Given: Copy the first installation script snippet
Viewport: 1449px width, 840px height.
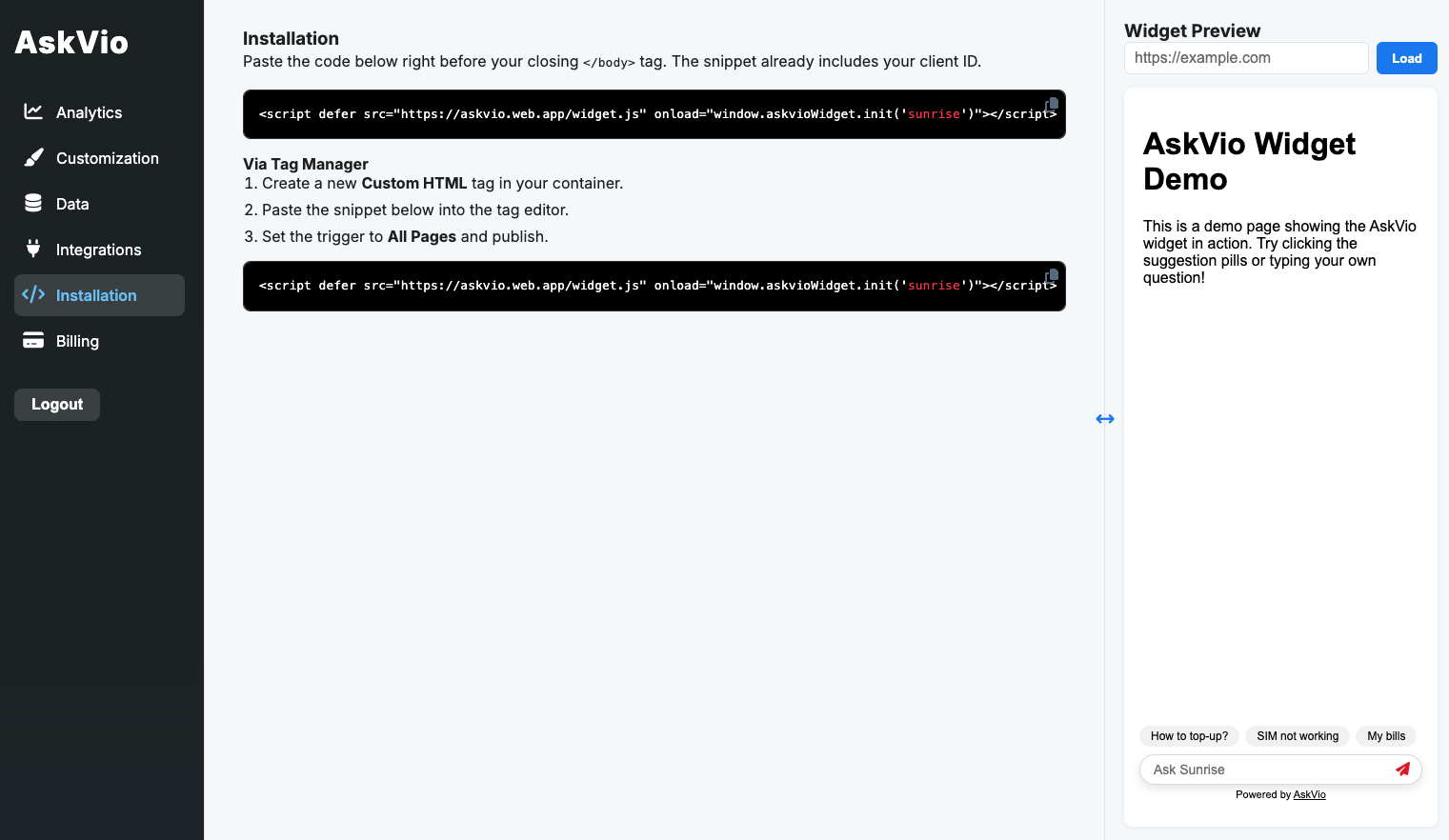Looking at the screenshot, I should [x=1052, y=105].
